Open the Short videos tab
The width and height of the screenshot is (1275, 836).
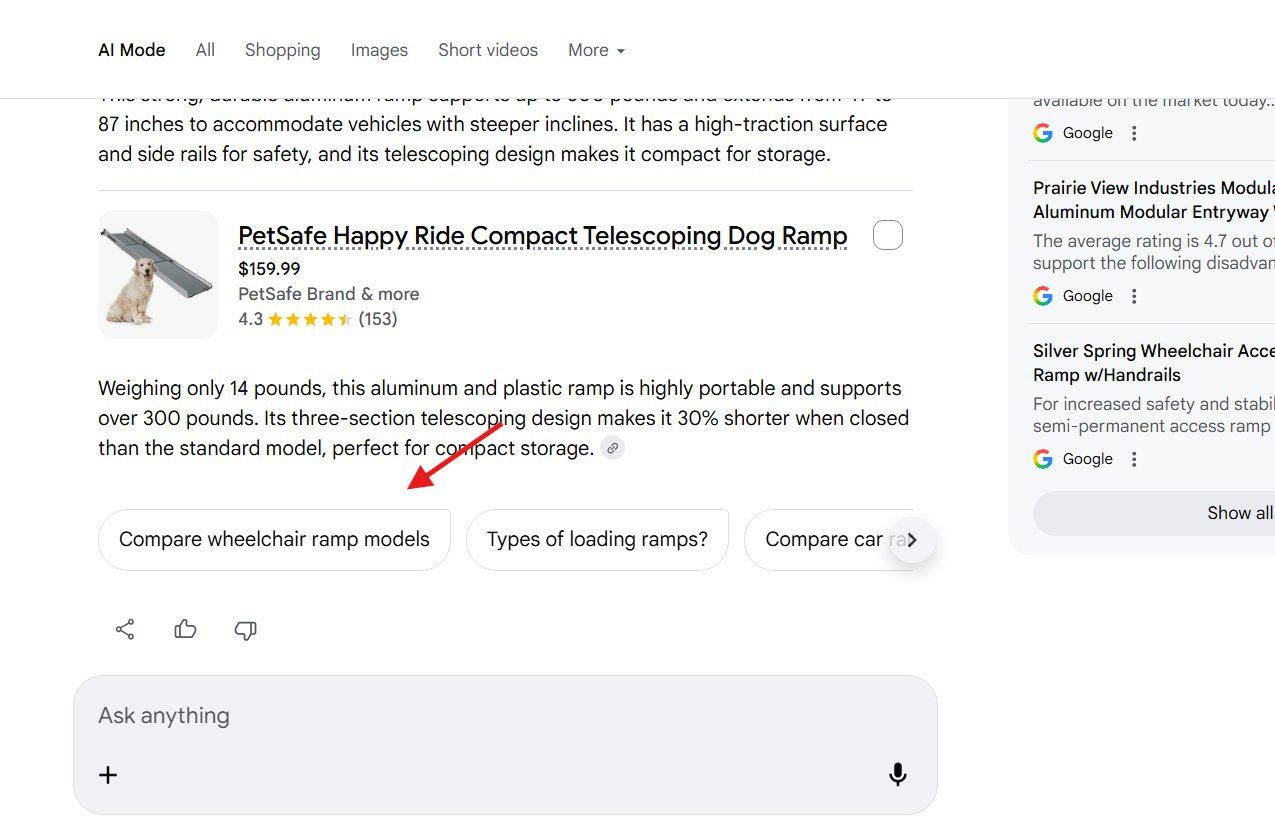pyautogui.click(x=488, y=50)
